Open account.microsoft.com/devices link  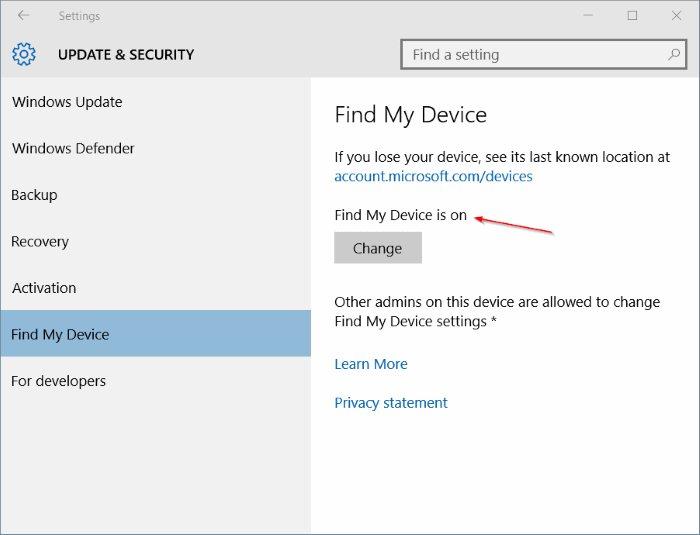(433, 176)
